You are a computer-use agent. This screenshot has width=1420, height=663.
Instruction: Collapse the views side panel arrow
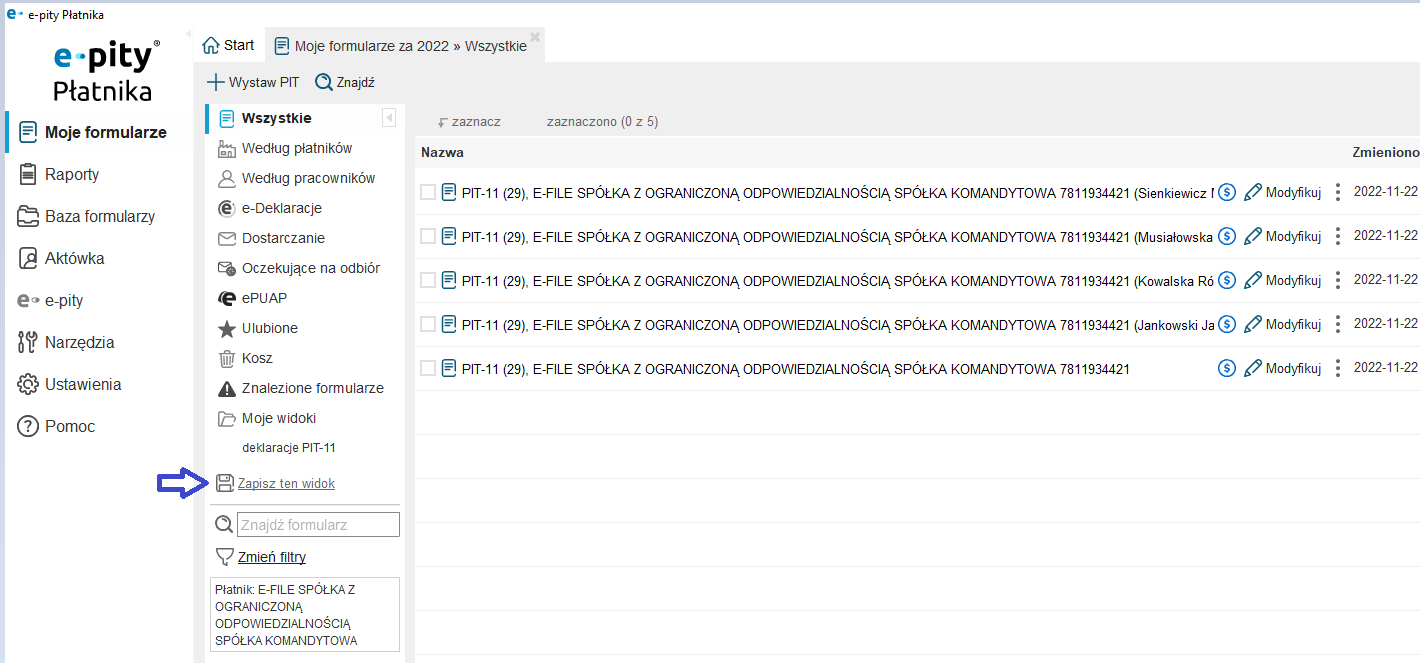pos(389,118)
